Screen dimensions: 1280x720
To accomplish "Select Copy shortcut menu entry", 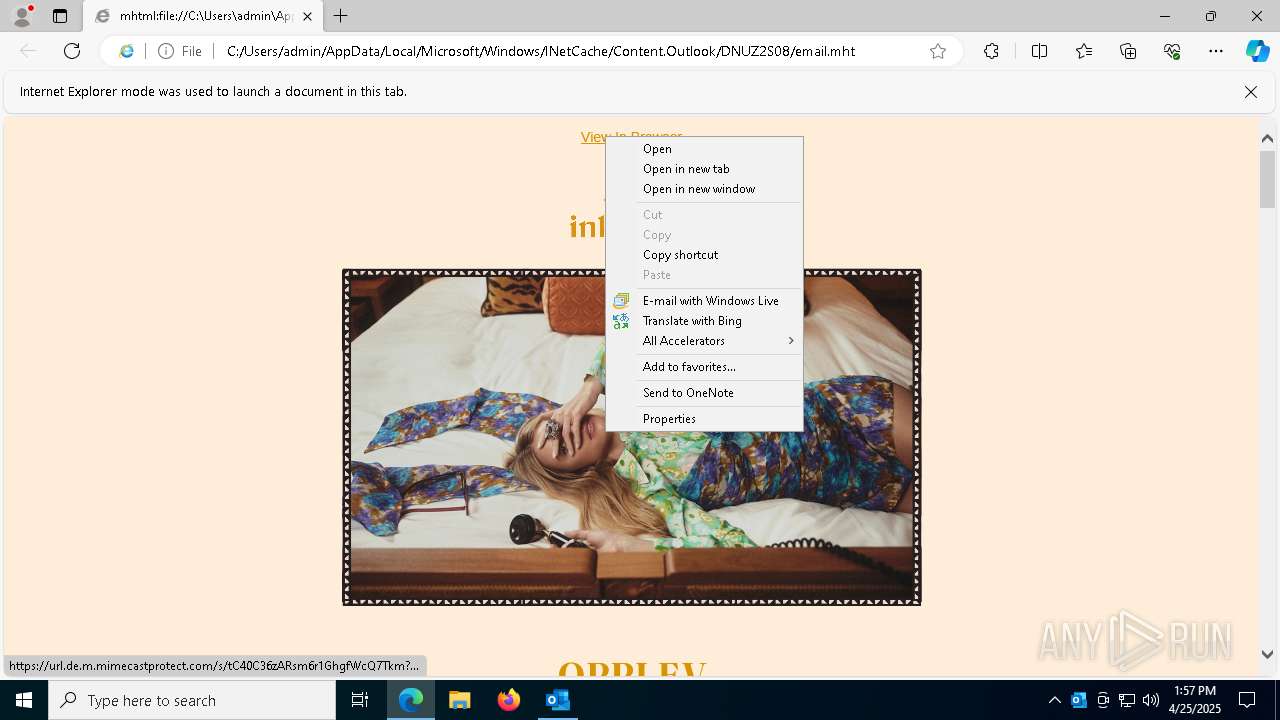I will click(x=704, y=255).
